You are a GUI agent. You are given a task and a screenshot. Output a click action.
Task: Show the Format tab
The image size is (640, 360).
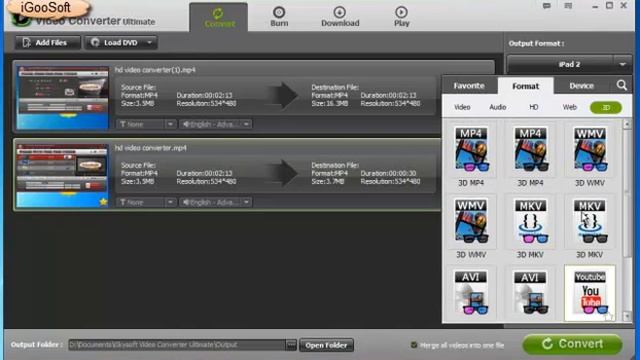pos(525,86)
